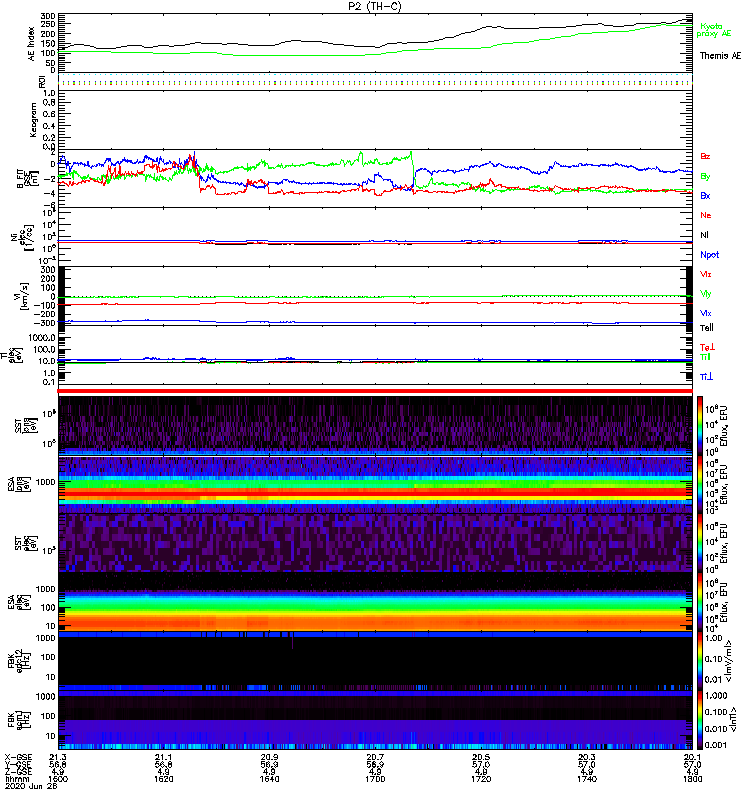The width and height of the screenshot is (750, 800).
Task: Click the blue "Ti⊥" legend label
Action: (x=706, y=377)
